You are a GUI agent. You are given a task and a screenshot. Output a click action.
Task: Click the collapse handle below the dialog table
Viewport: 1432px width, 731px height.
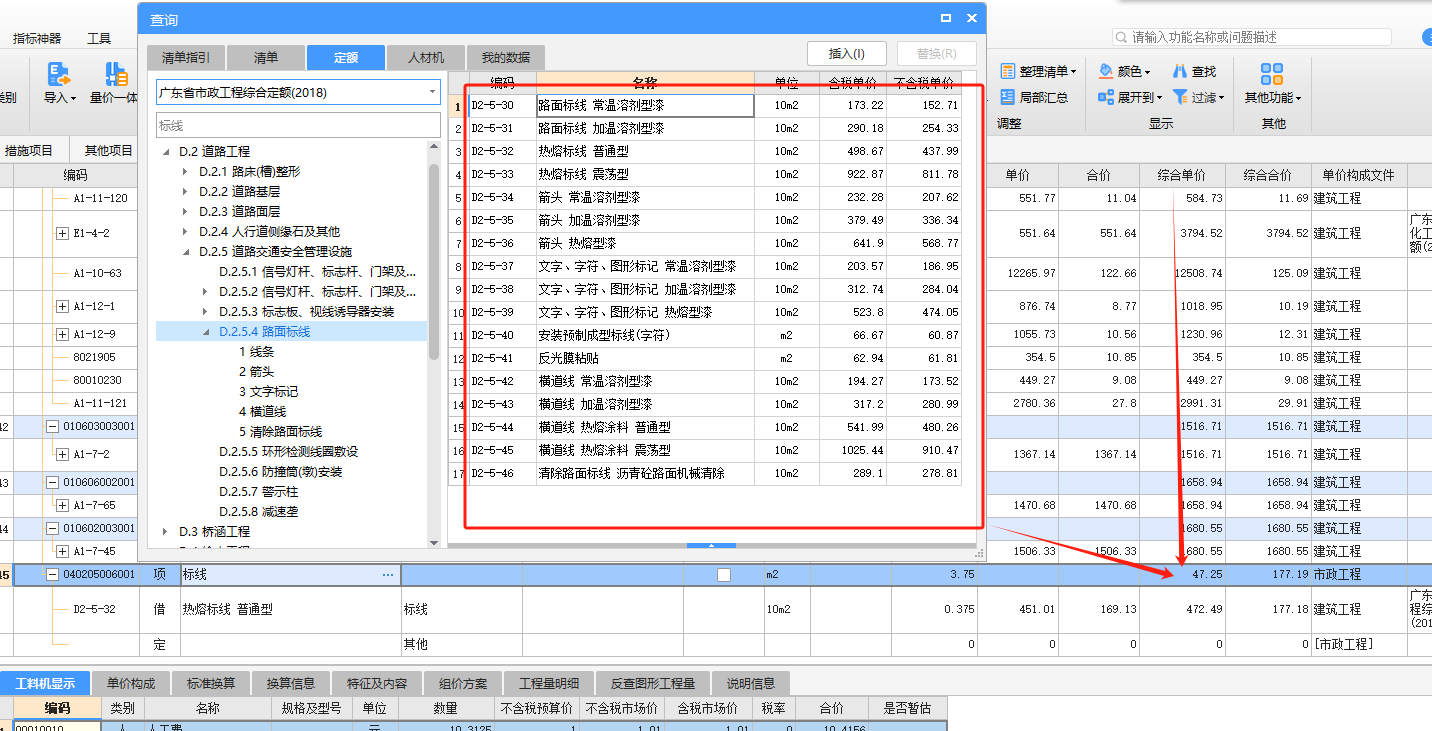pyautogui.click(x=711, y=546)
